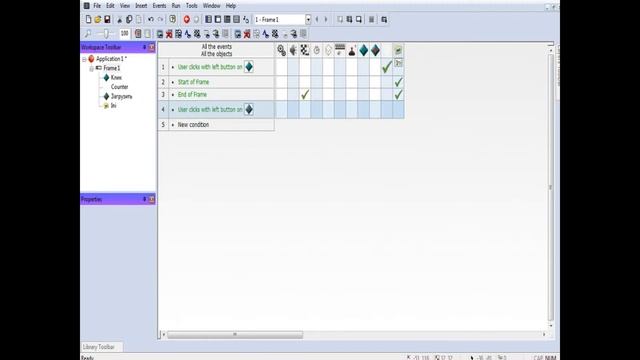Click 'All the events All the objects' header
Screen dimensions: 640x360
(x=216, y=50)
